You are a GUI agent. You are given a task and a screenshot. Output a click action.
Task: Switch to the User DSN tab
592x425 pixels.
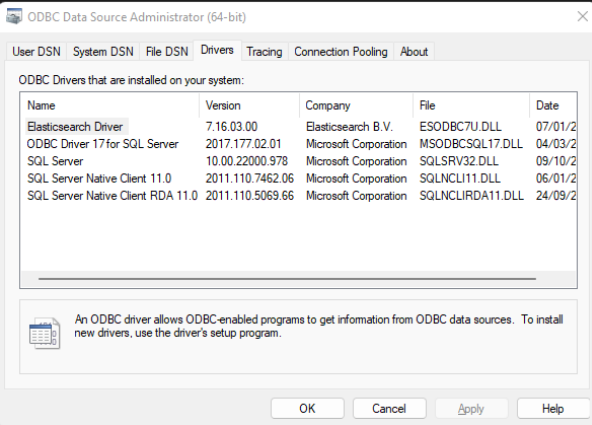(x=36, y=51)
